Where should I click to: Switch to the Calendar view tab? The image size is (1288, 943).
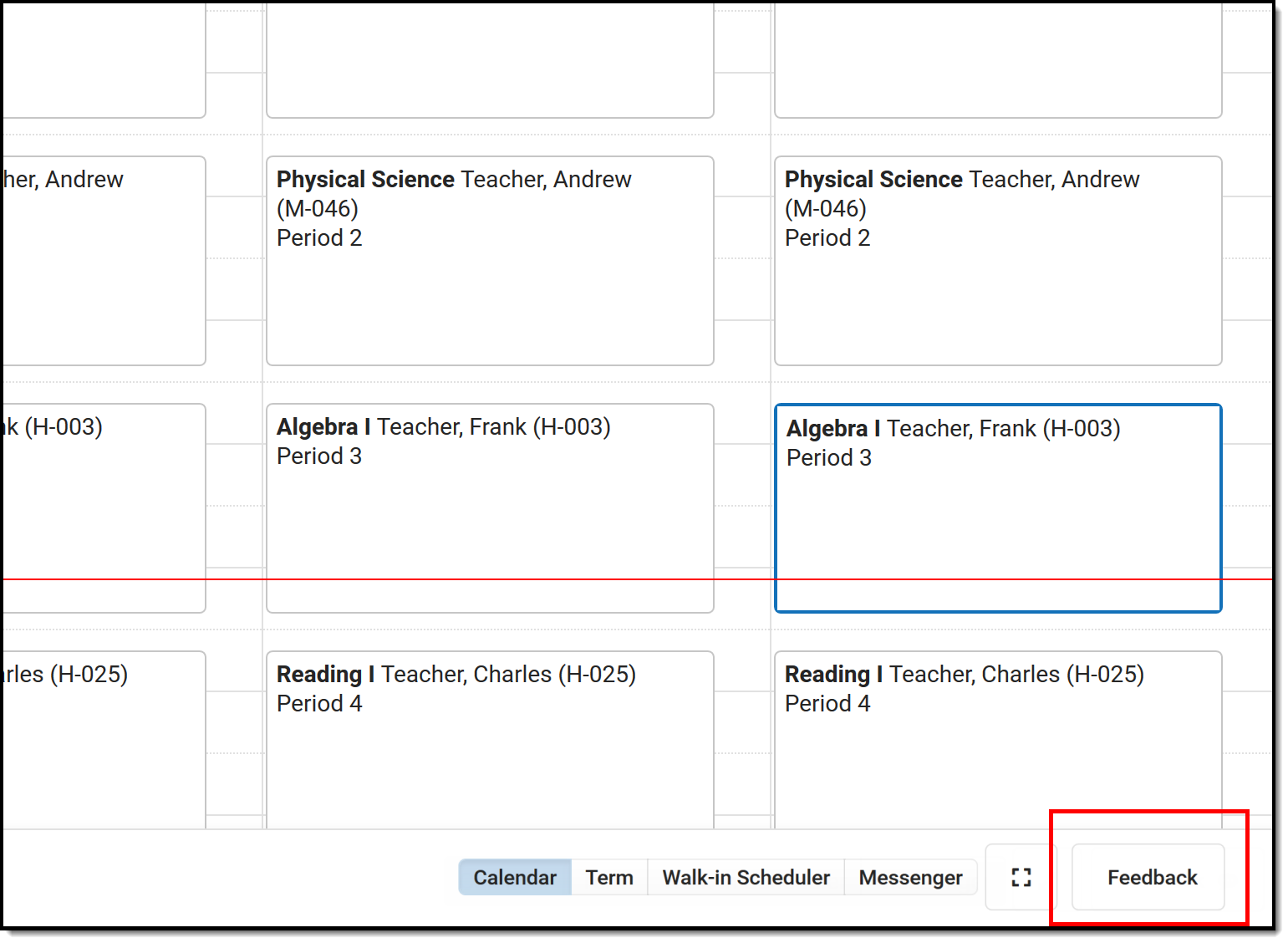[x=515, y=877]
